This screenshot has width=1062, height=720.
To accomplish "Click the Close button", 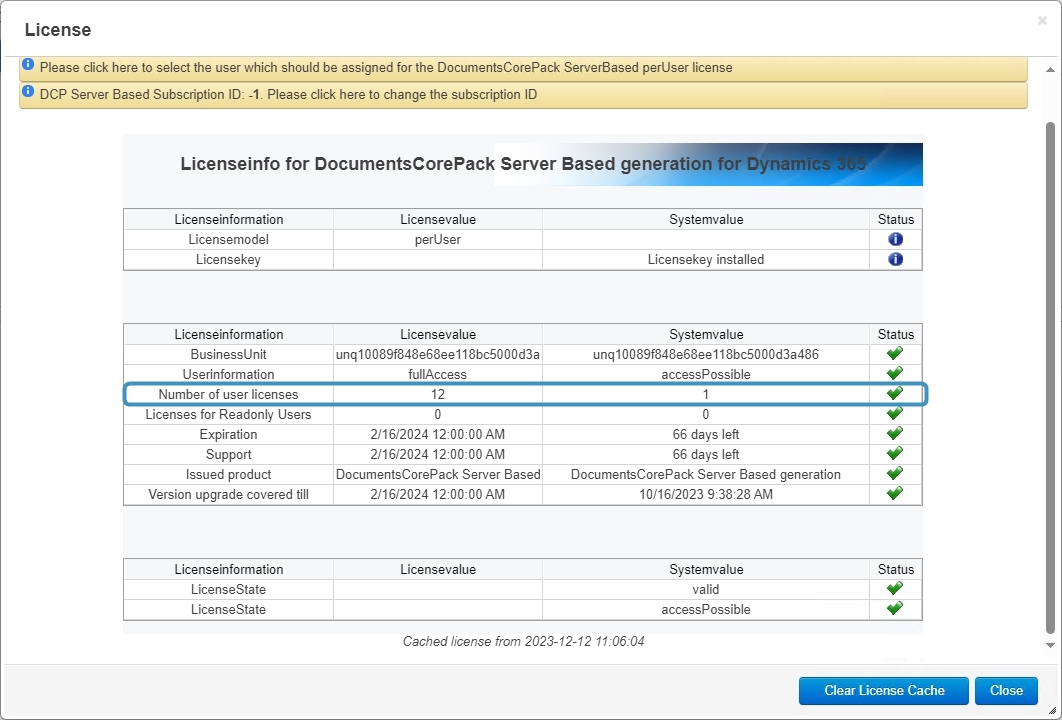I will coord(1006,691).
